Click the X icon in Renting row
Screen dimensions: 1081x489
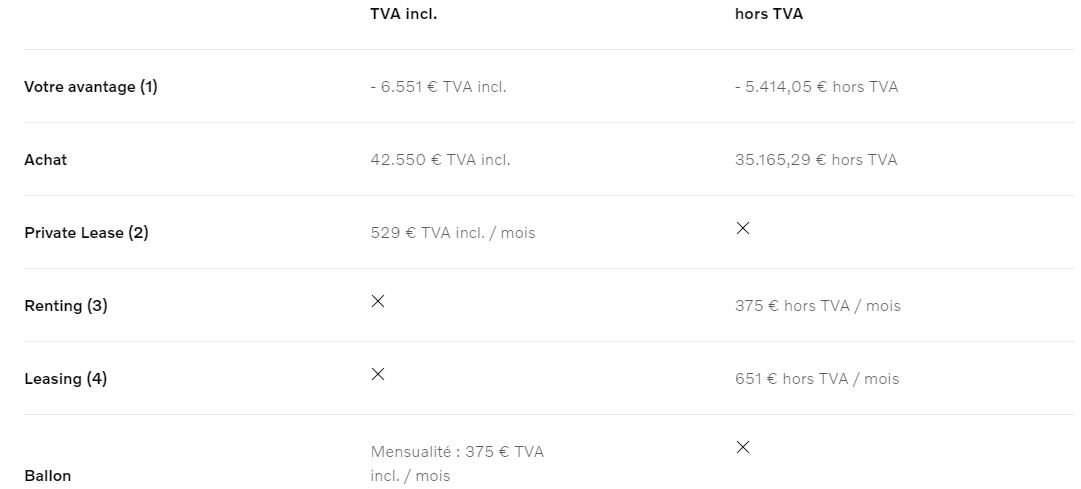(x=378, y=301)
